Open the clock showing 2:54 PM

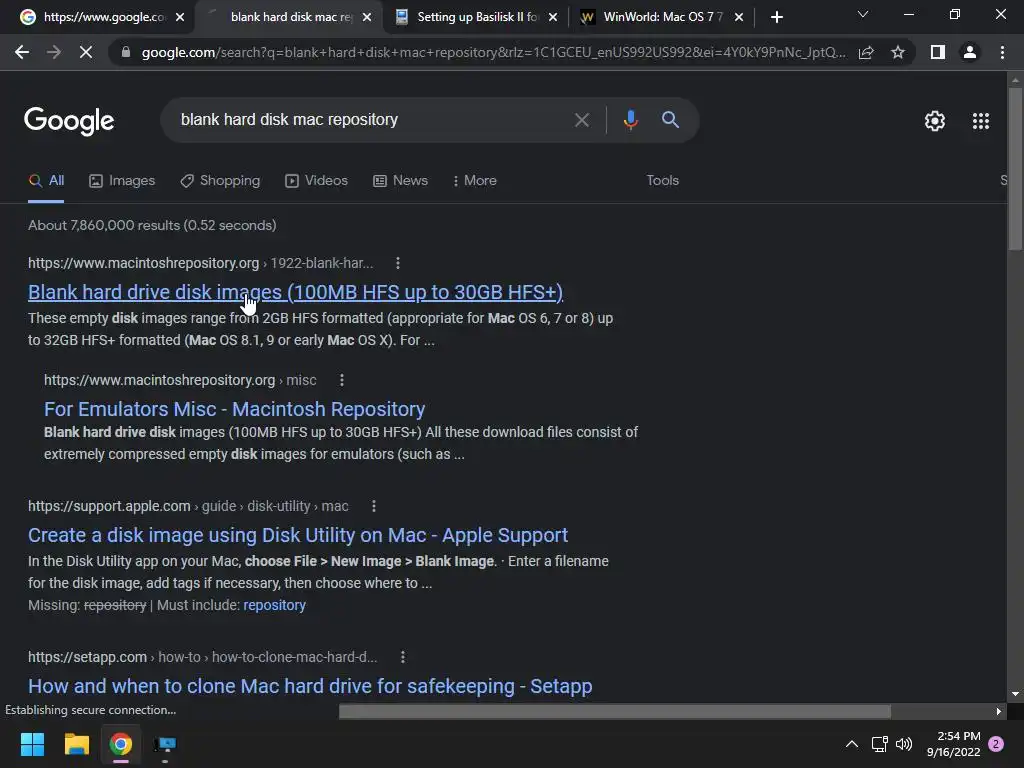[953, 744]
